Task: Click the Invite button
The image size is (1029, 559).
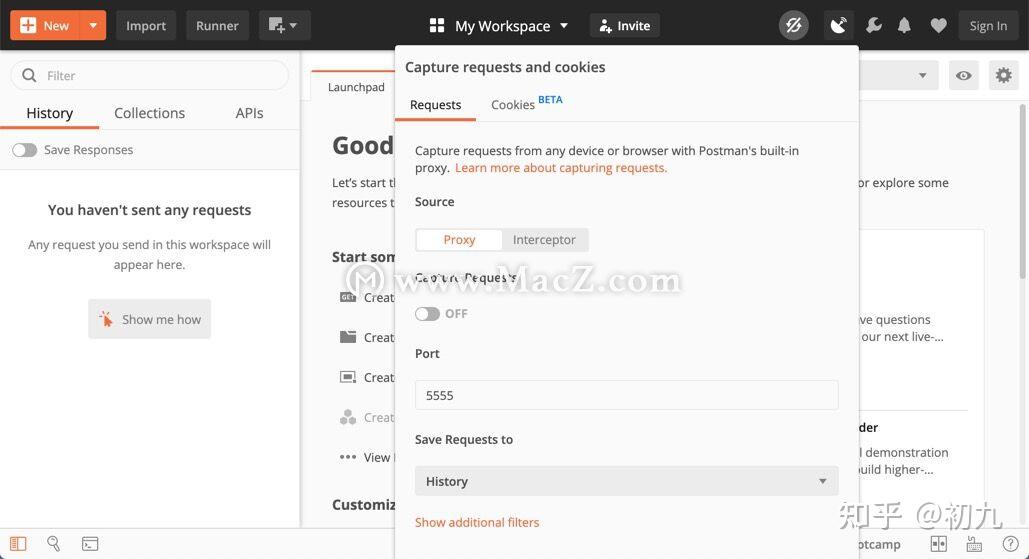Action: coord(624,26)
